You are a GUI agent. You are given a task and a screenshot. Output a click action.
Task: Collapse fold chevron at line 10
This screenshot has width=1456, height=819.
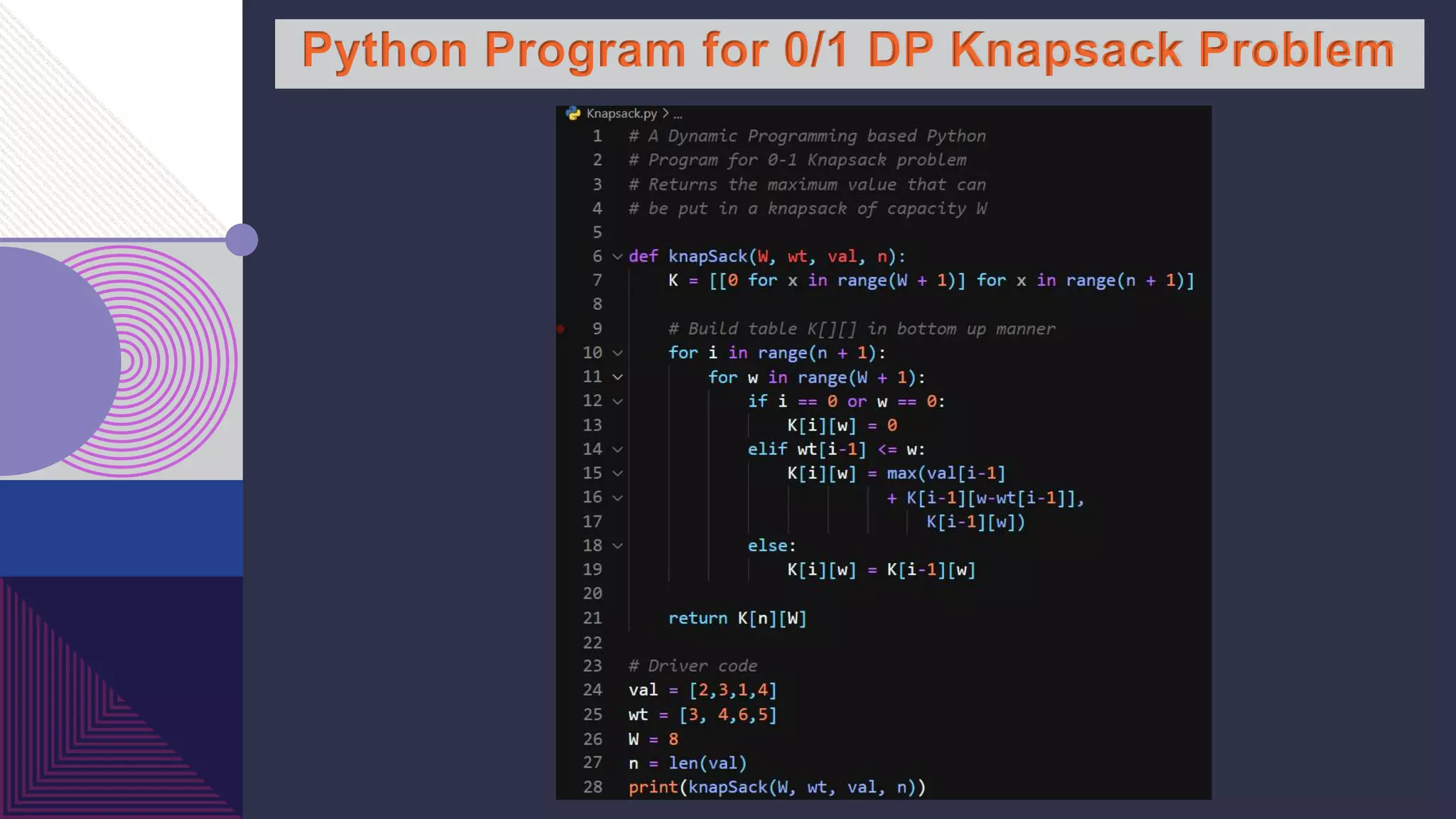click(618, 353)
